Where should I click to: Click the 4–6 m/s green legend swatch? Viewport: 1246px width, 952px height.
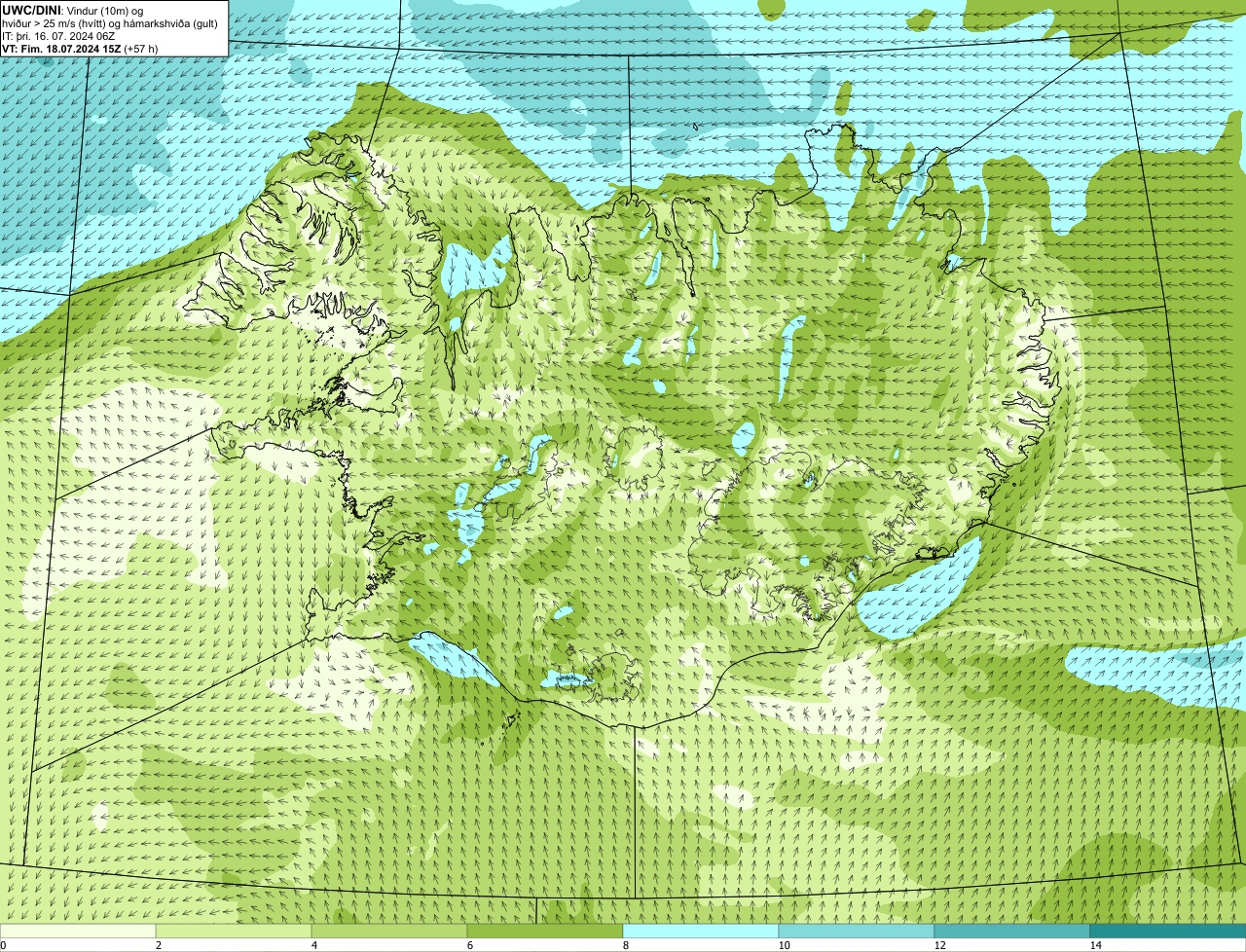389,931
